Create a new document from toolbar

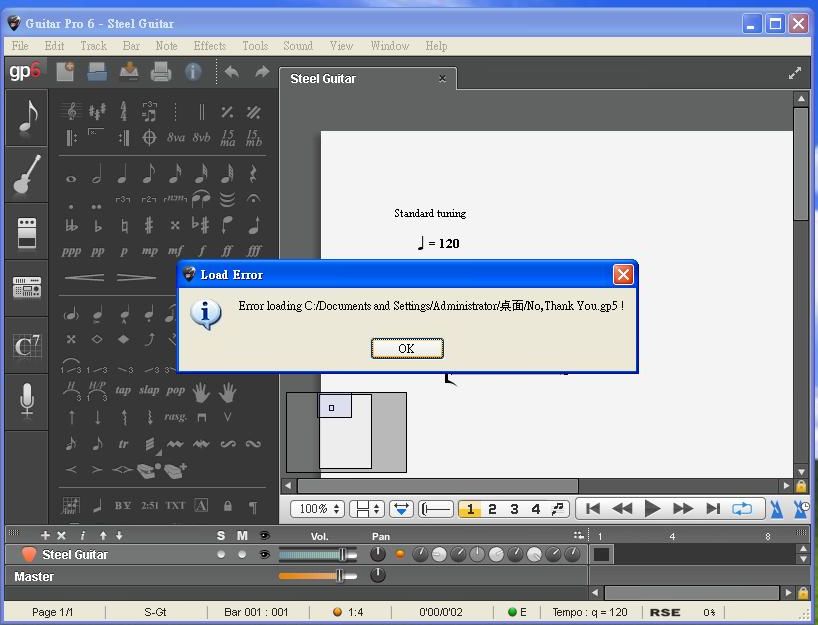[65, 71]
